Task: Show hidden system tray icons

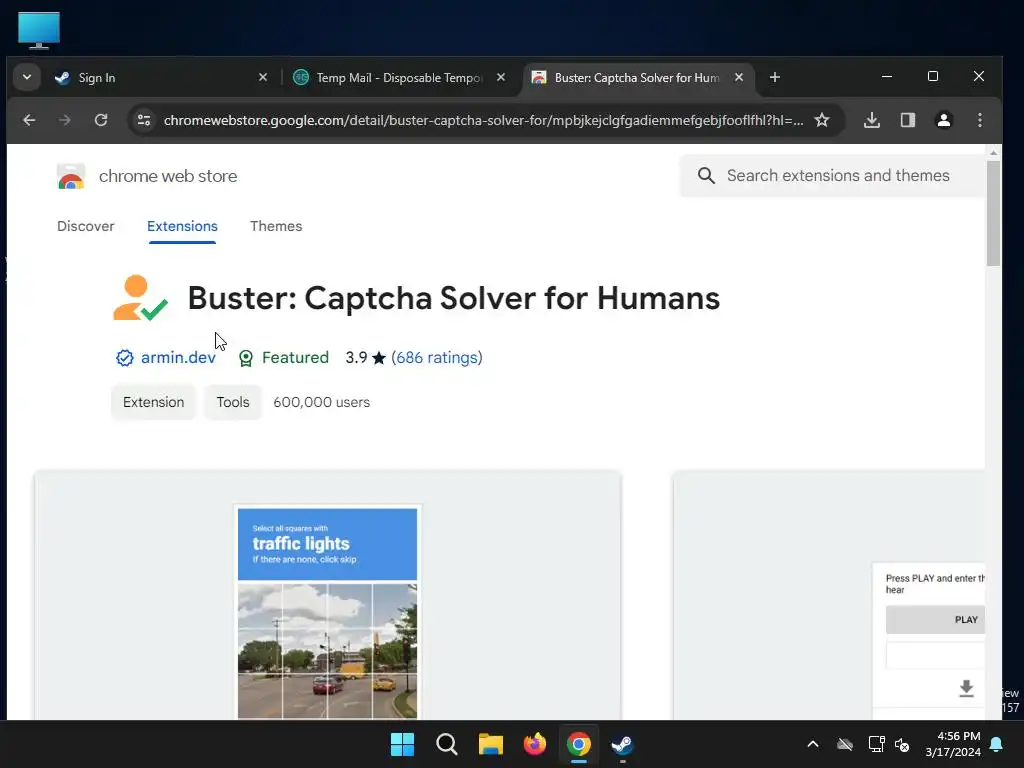Action: click(x=813, y=744)
